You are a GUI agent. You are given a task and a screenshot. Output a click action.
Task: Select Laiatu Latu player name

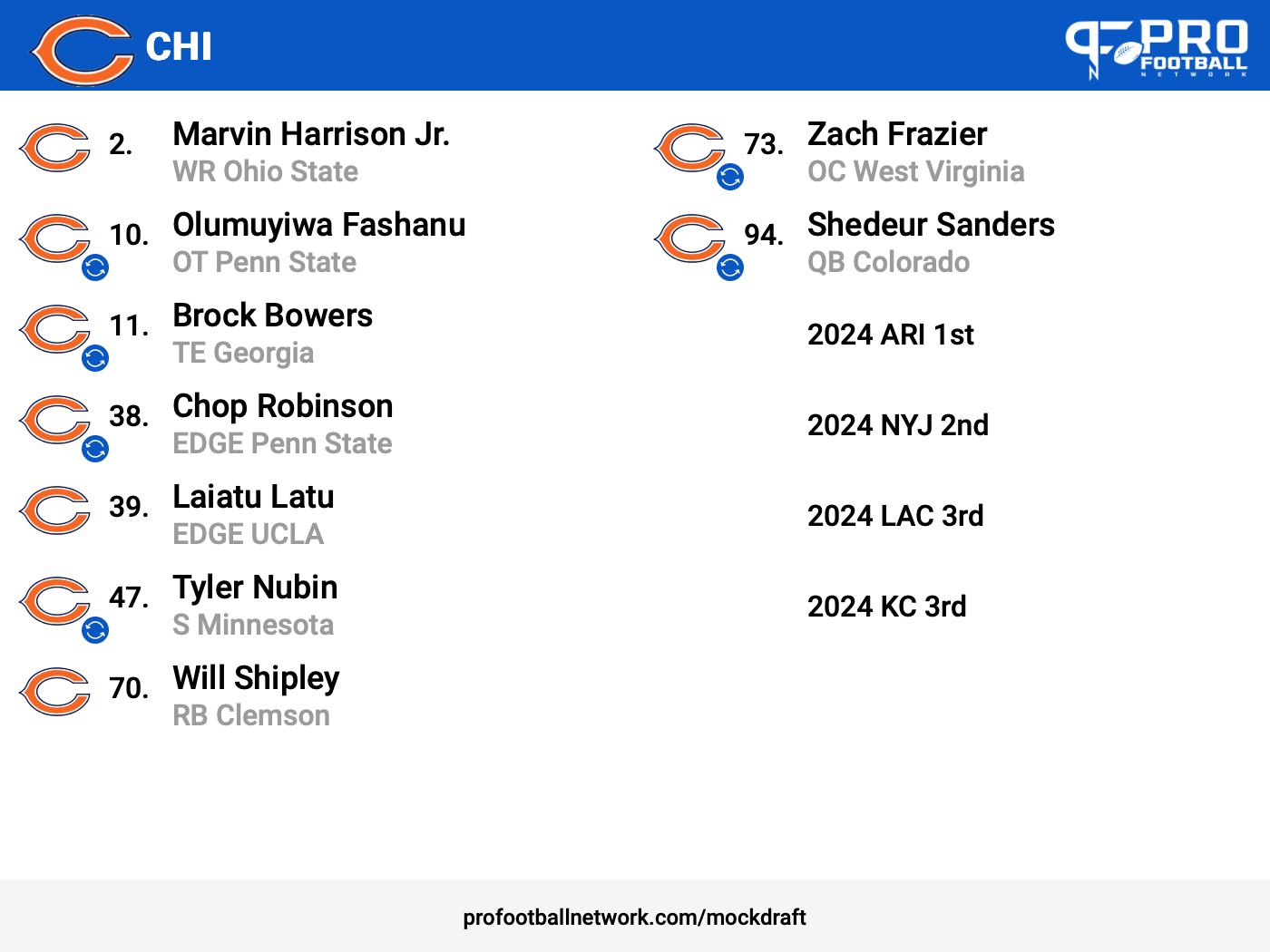point(253,497)
